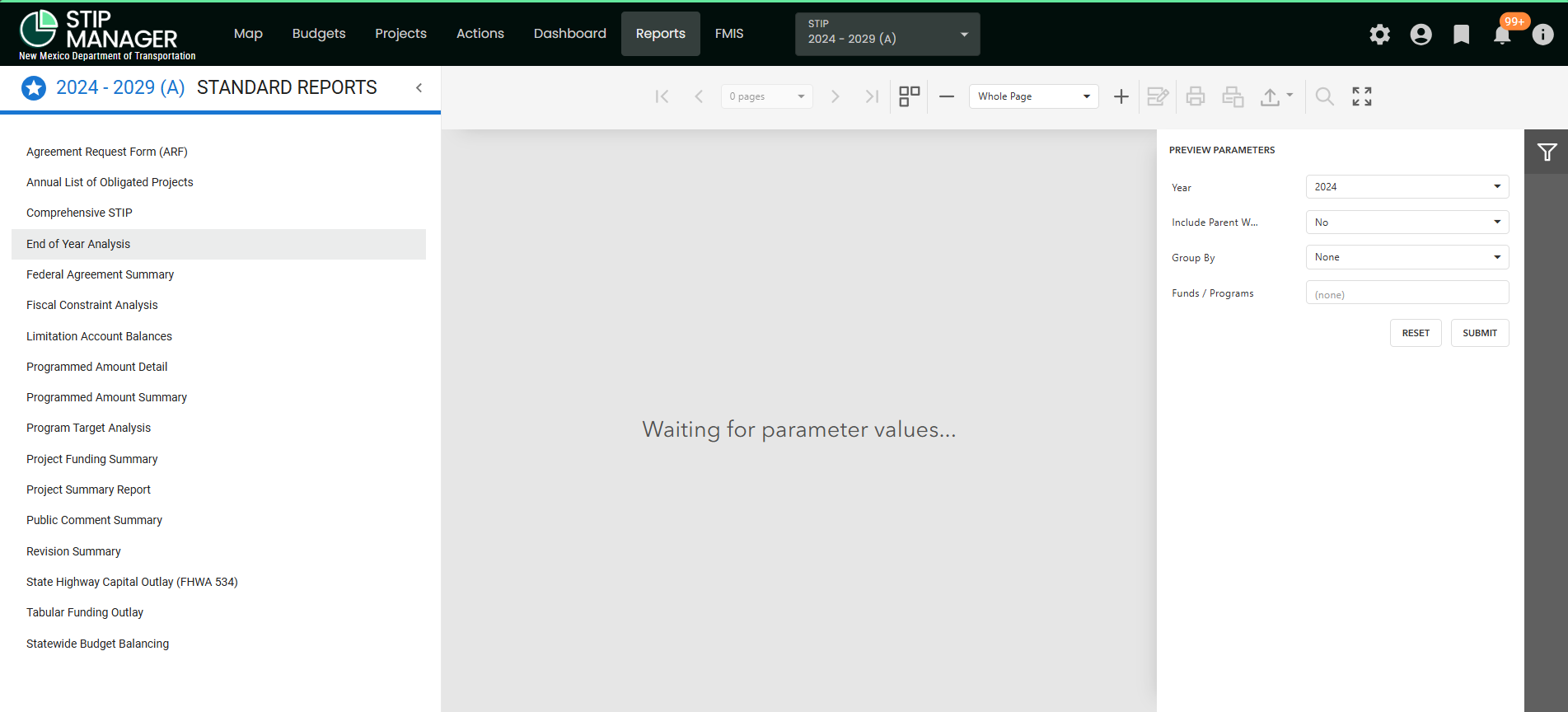
Task: Open the bookmarks icon in header
Action: pyautogui.click(x=1462, y=34)
